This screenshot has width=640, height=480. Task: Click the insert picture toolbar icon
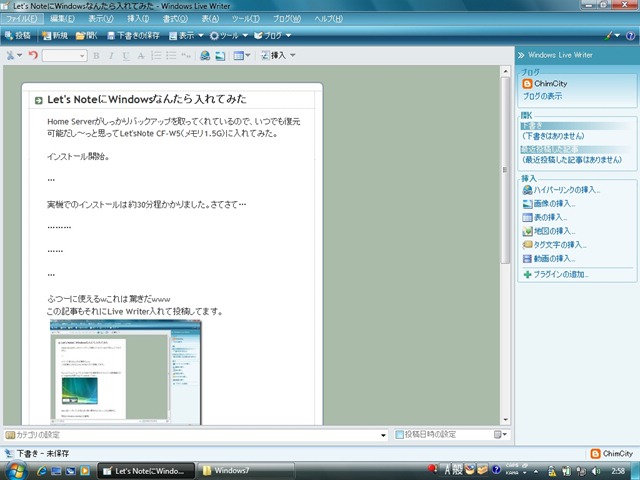[220, 56]
